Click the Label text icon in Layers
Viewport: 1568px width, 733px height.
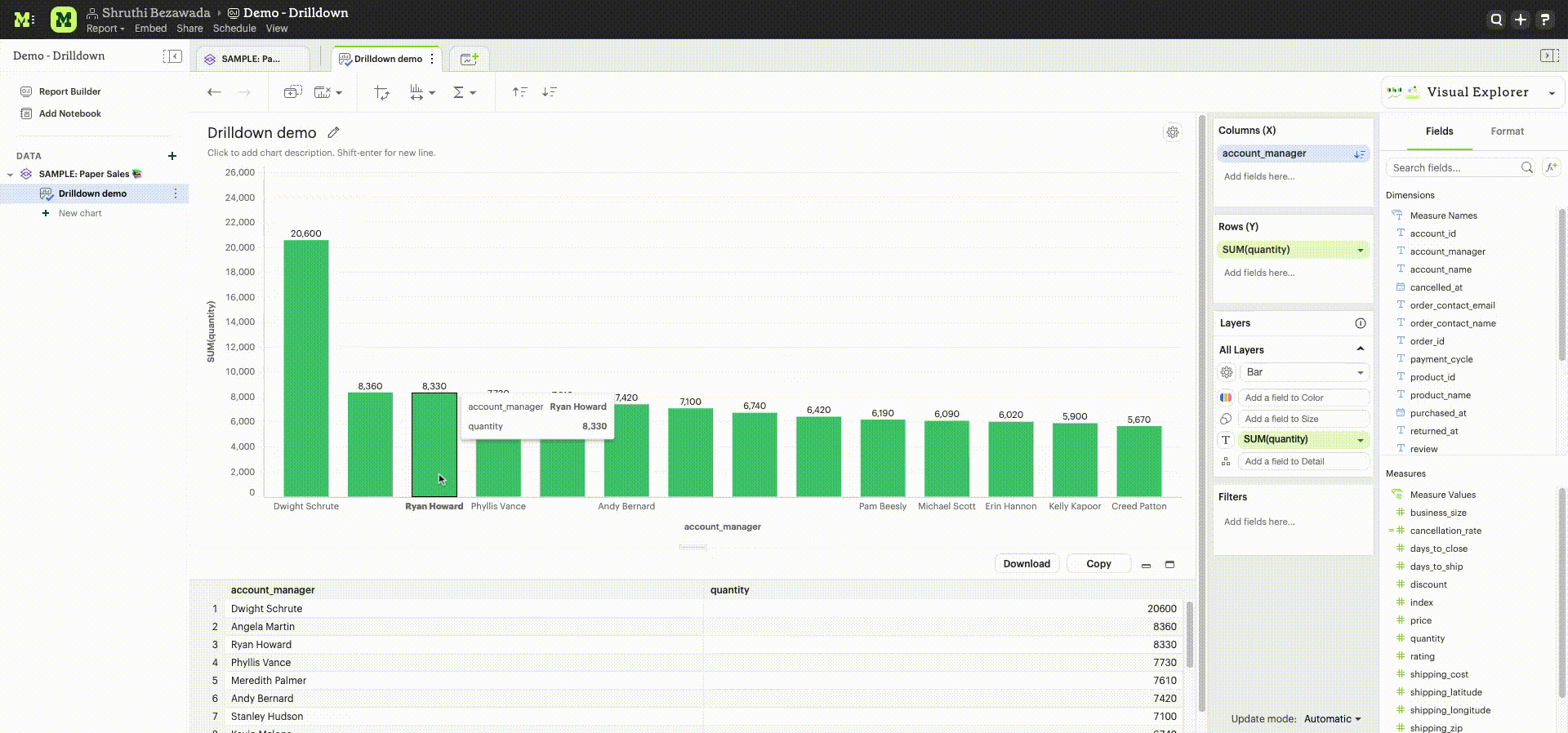coord(1226,440)
